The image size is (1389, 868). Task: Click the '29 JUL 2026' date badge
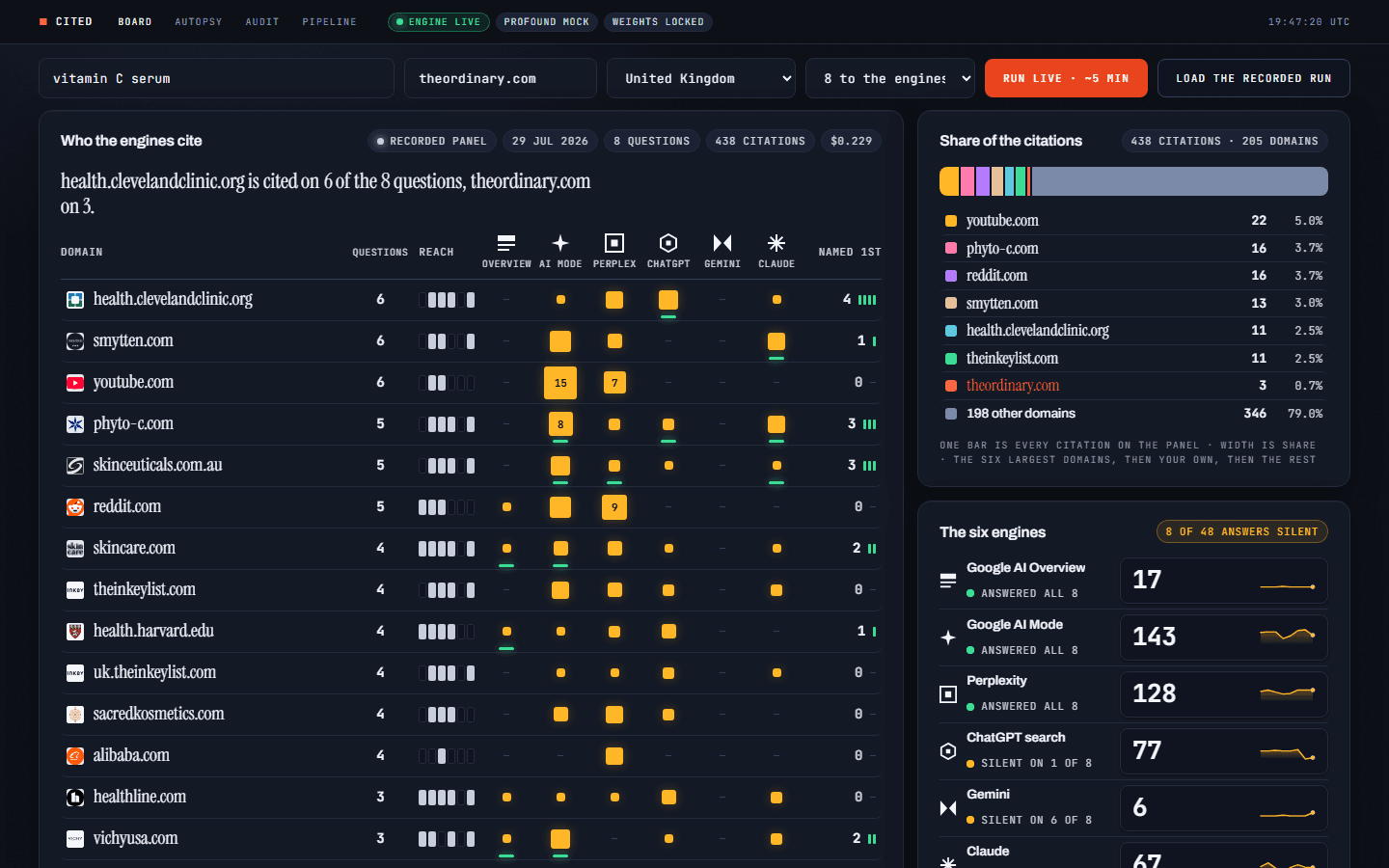(550, 141)
